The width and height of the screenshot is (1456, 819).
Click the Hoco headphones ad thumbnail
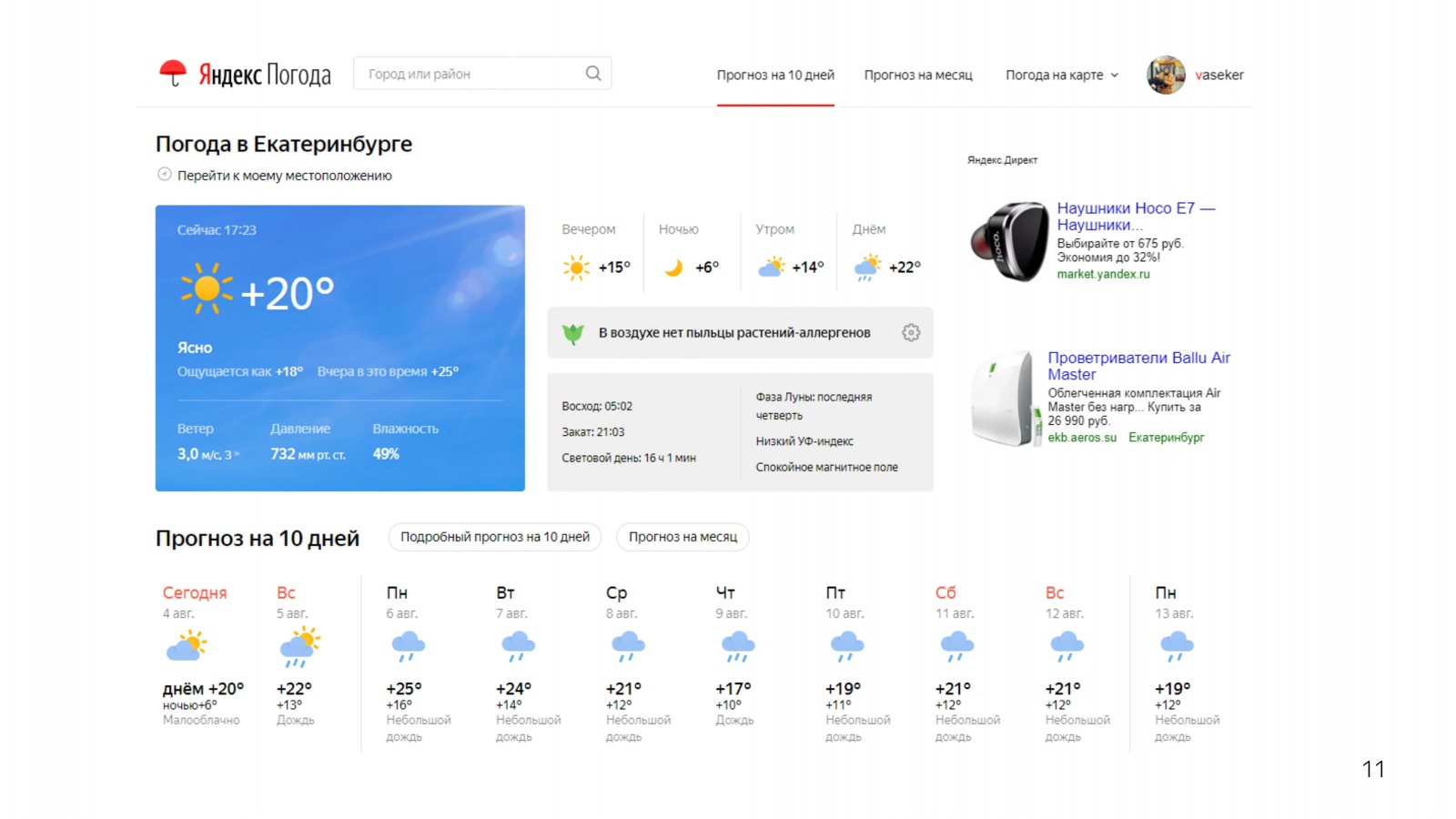tap(1008, 241)
